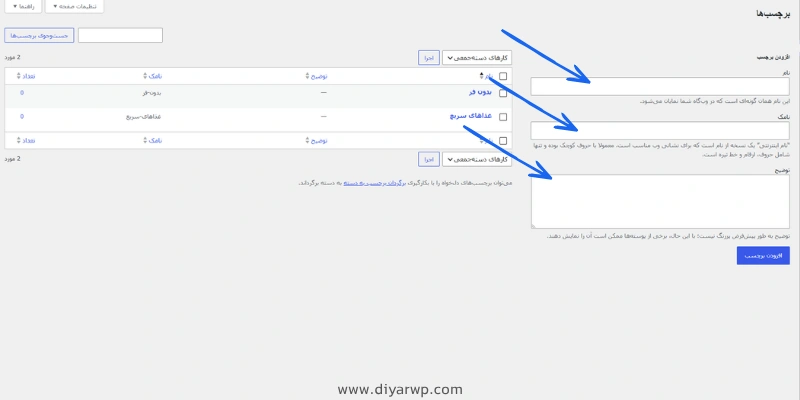Focus the توضیح description textarea

tap(660, 202)
